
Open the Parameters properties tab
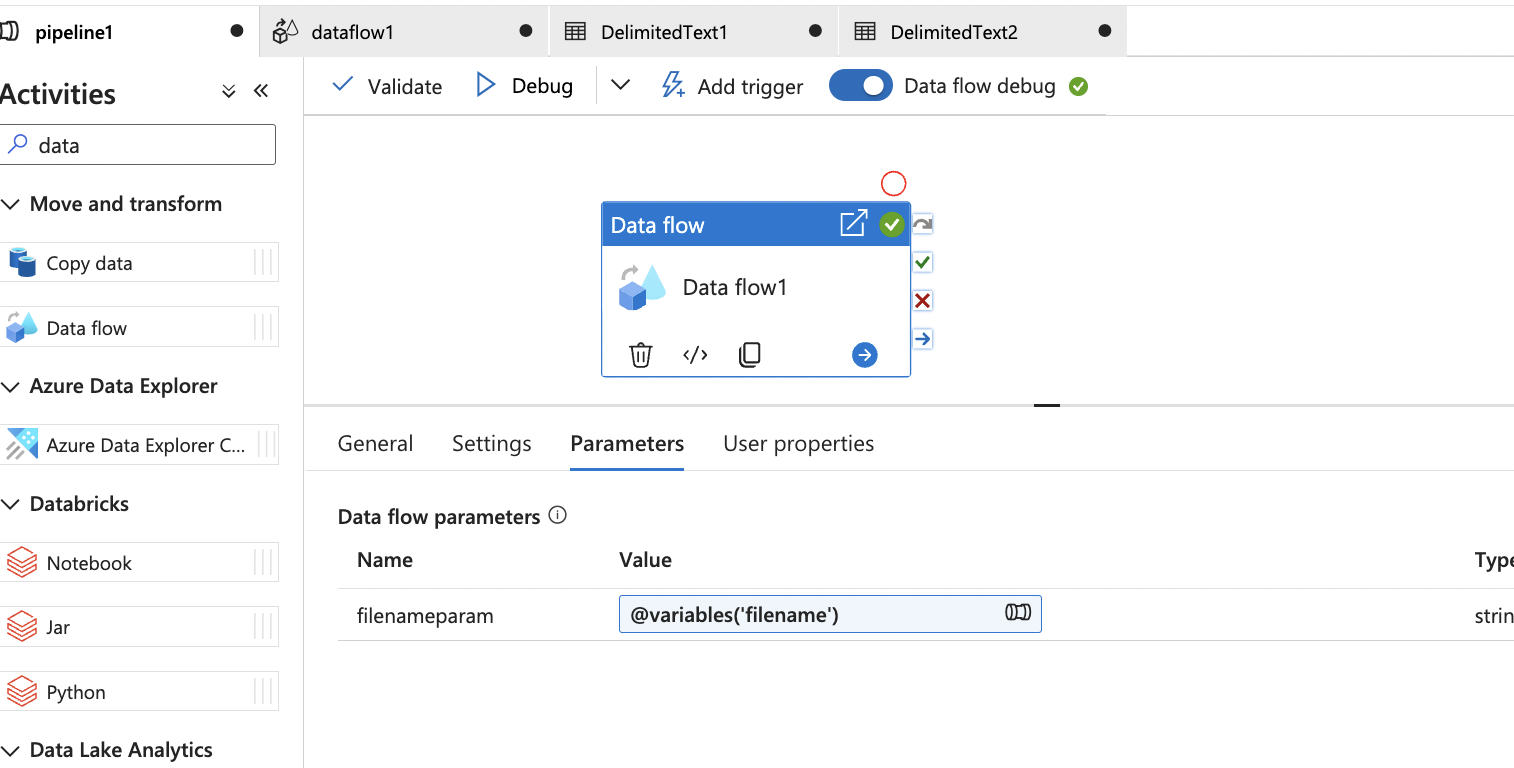click(627, 444)
